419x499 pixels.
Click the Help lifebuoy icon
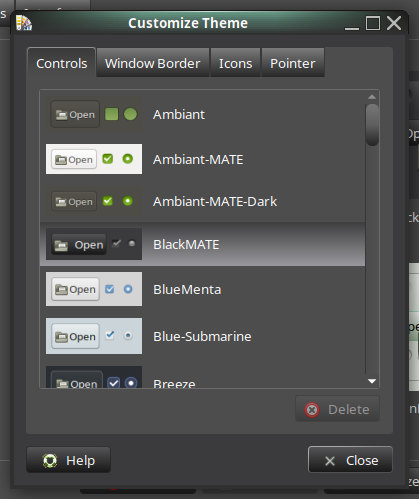coord(50,461)
